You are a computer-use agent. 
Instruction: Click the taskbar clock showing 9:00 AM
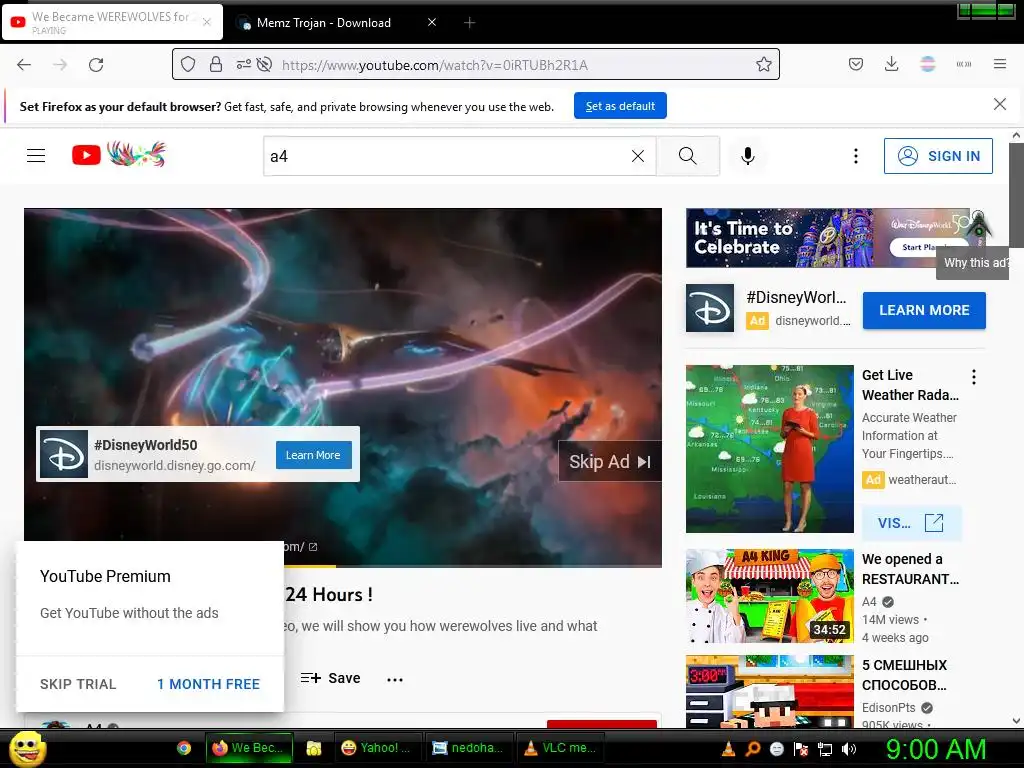935,750
